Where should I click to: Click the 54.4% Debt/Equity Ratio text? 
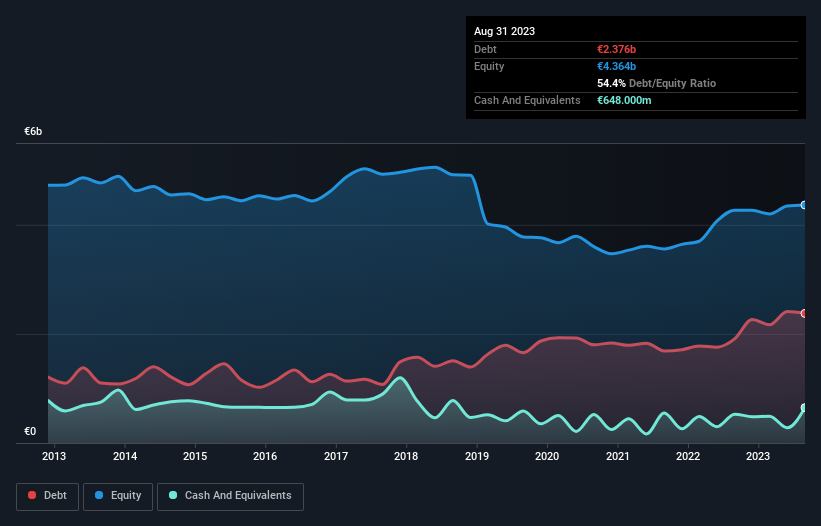(656, 83)
